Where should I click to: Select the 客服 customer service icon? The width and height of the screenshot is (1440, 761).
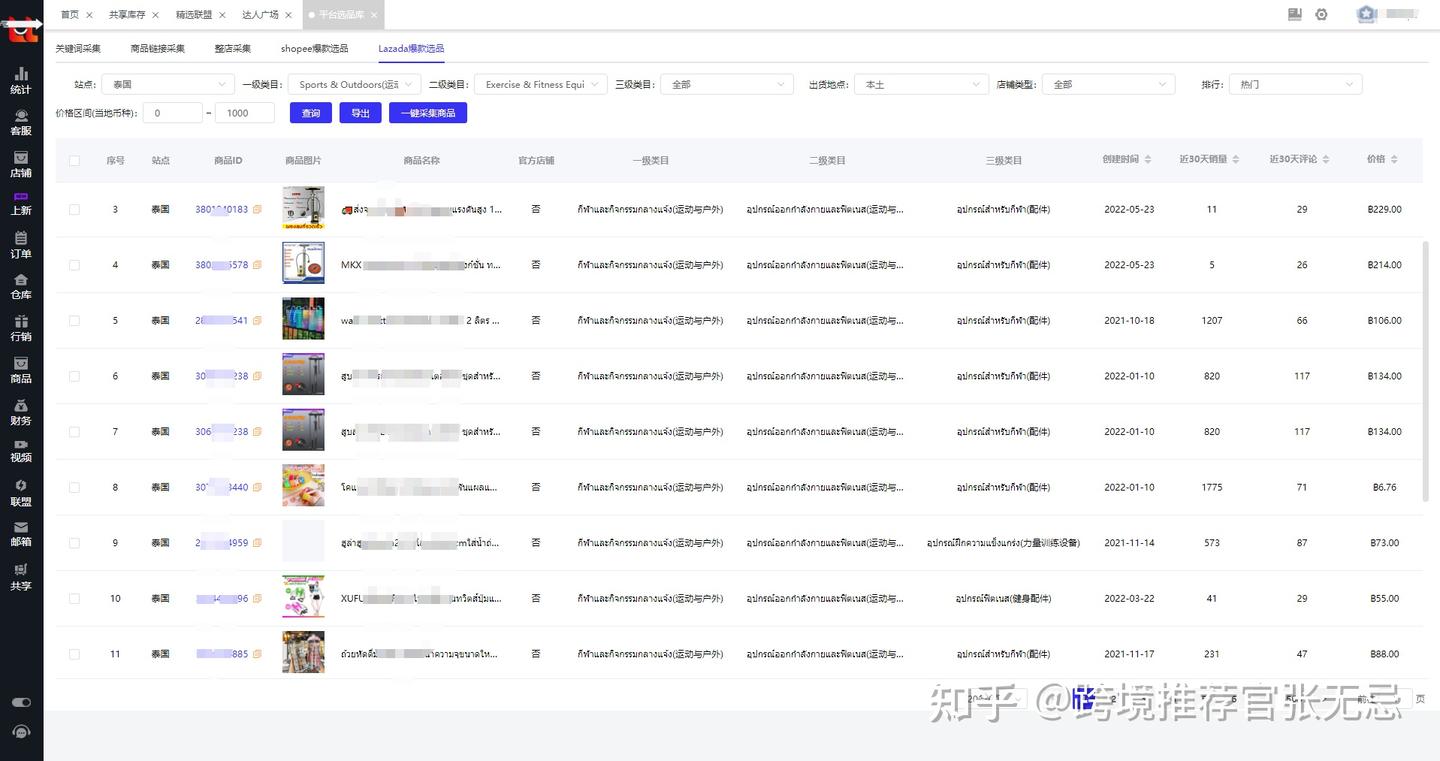pyautogui.click(x=21, y=121)
